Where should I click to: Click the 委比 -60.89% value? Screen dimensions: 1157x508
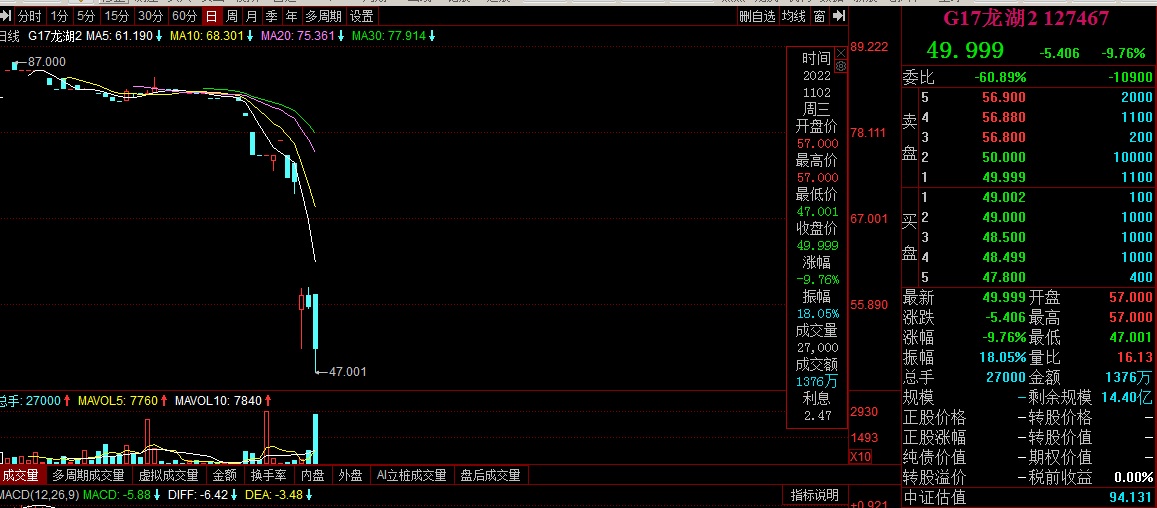(1000, 78)
